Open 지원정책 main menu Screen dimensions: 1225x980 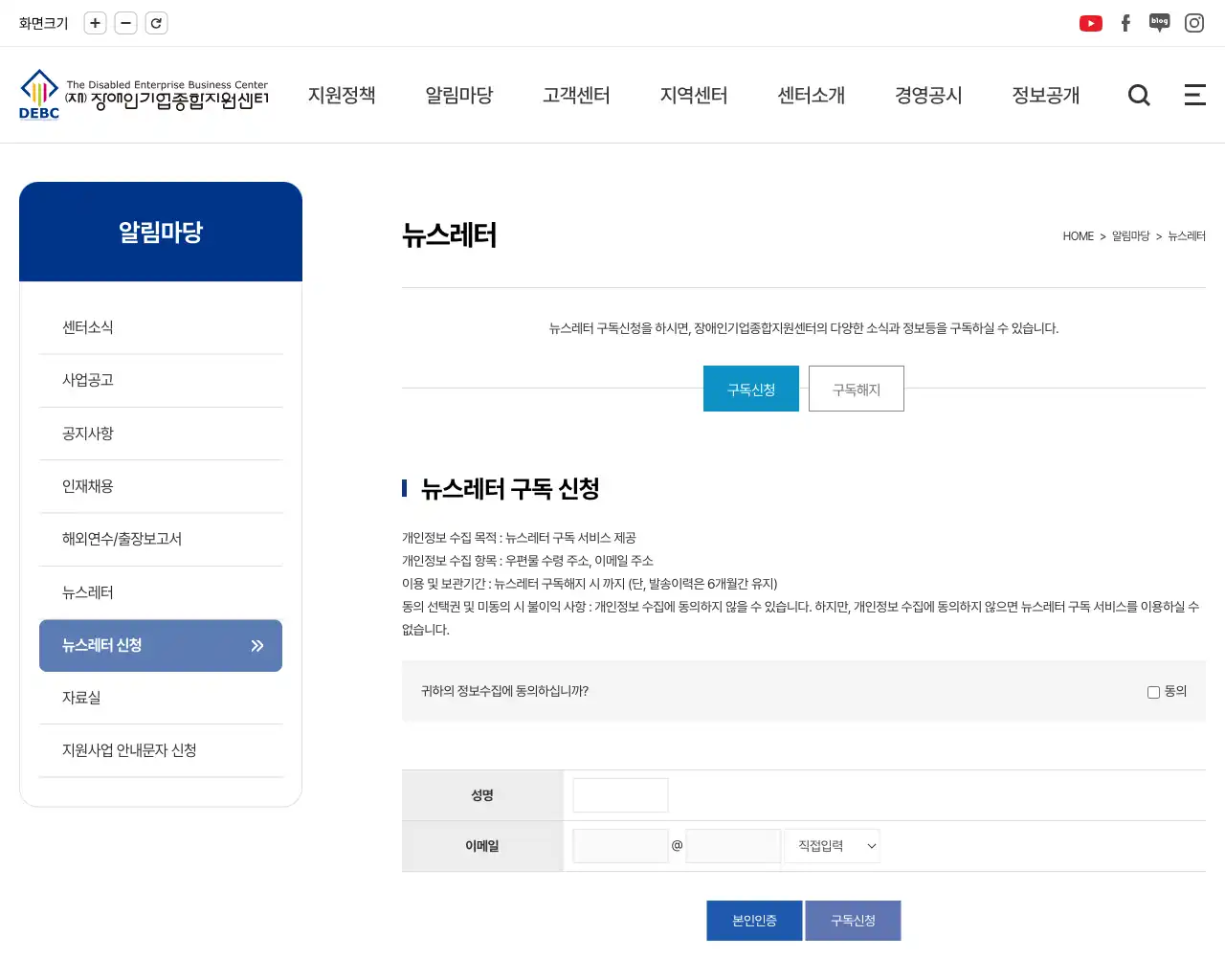(342, 95)
